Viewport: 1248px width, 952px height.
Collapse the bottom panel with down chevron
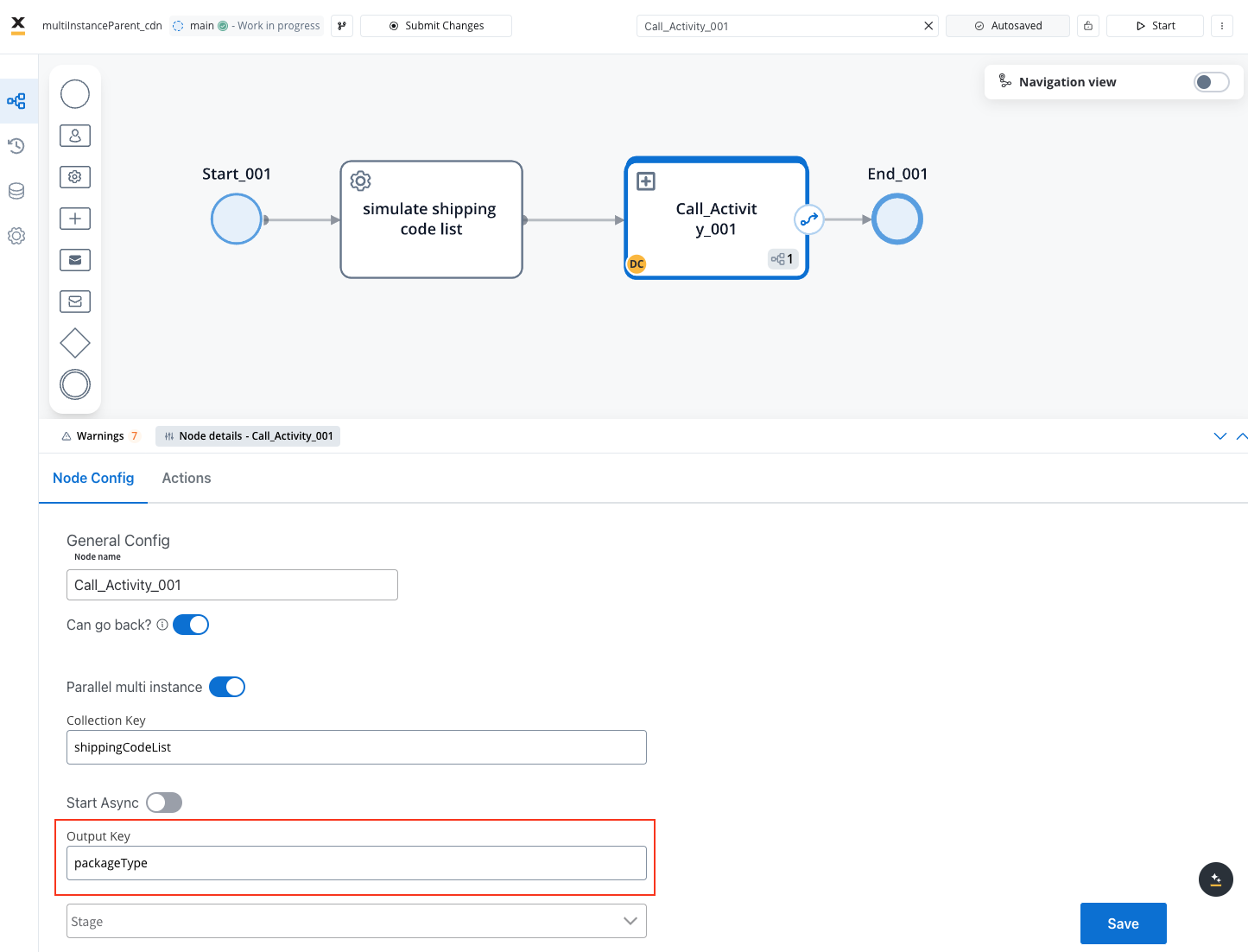pos(1220,436)
